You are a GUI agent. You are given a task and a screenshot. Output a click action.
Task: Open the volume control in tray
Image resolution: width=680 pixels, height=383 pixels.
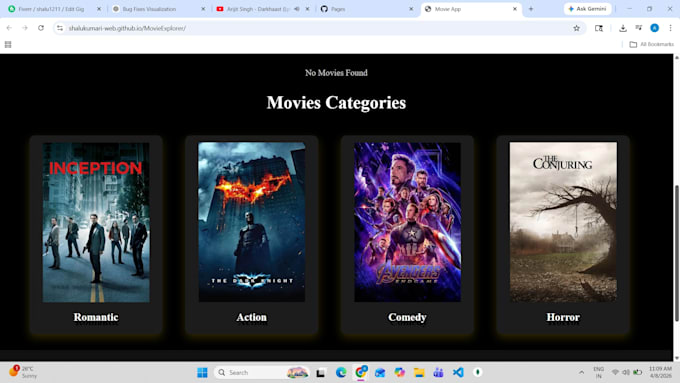pyautogui.click(x=626, y=372)
